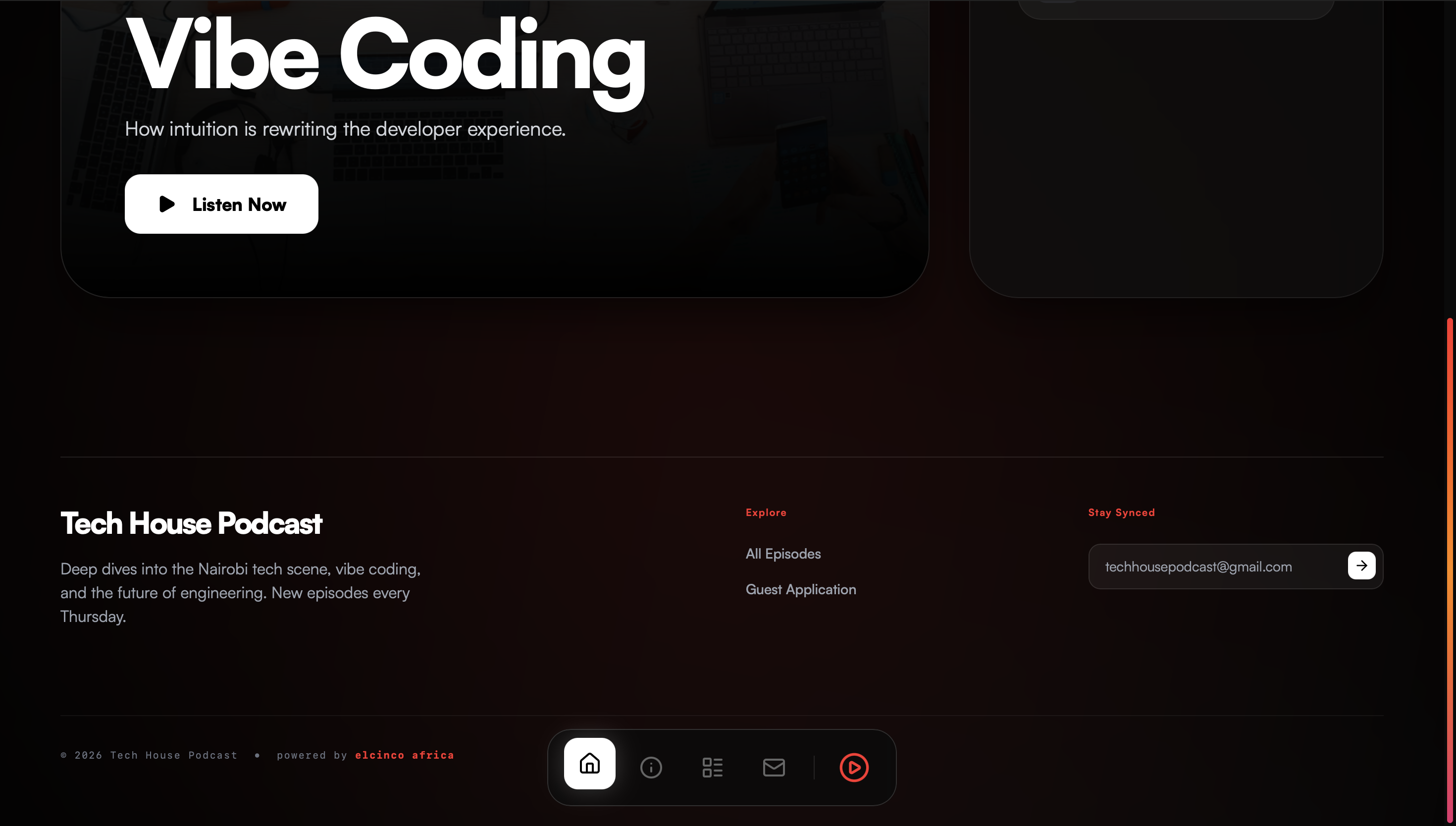
Task: Click the Explore footer heading
Action: click(x=766, y=512)
